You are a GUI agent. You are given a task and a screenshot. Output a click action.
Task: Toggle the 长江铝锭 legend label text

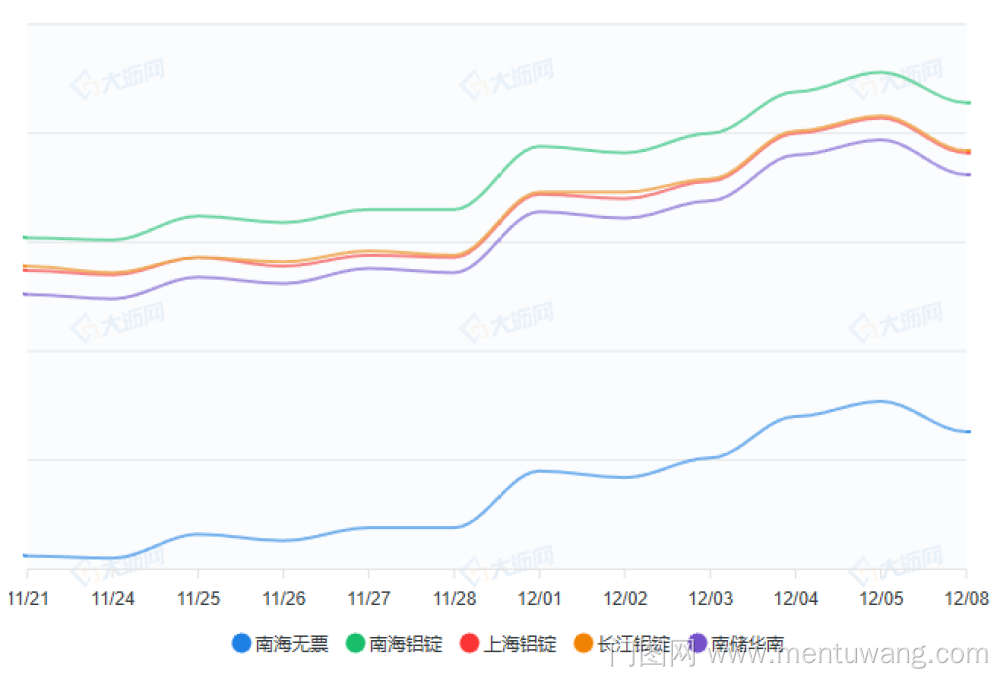[x=634, y=644]
